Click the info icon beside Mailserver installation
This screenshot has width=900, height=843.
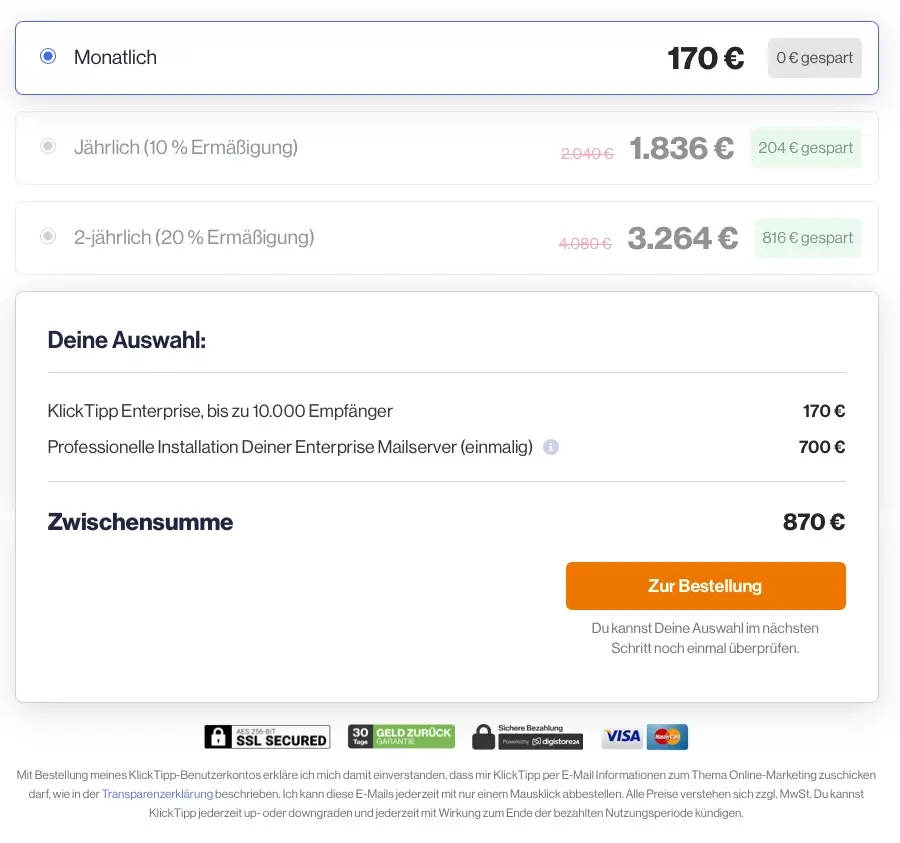551,447
